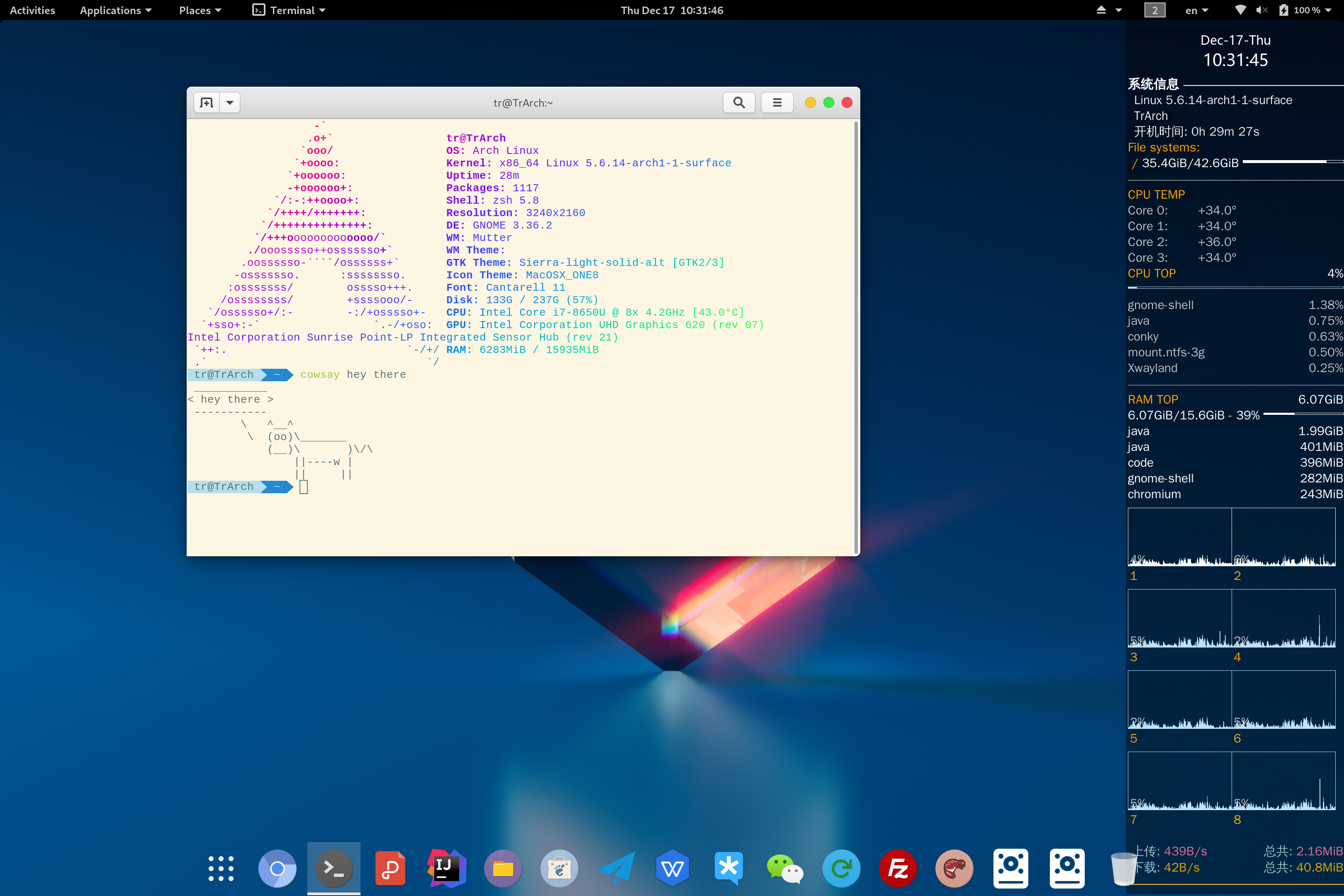The width and height of the screenshot is (1344, 896).
Task: Click the yellow minimize button on terminal
Action: (x=810, y=103)
